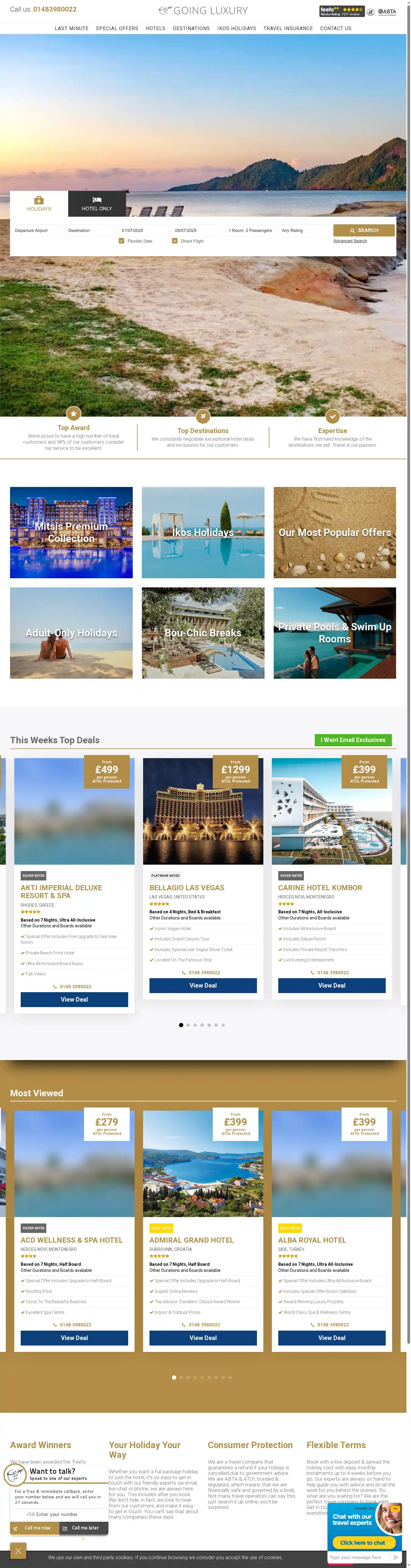Open the 1 Room, 2 Passengers selector
Viewport: 411px width, 1568px height.
[x=250, y=230]
